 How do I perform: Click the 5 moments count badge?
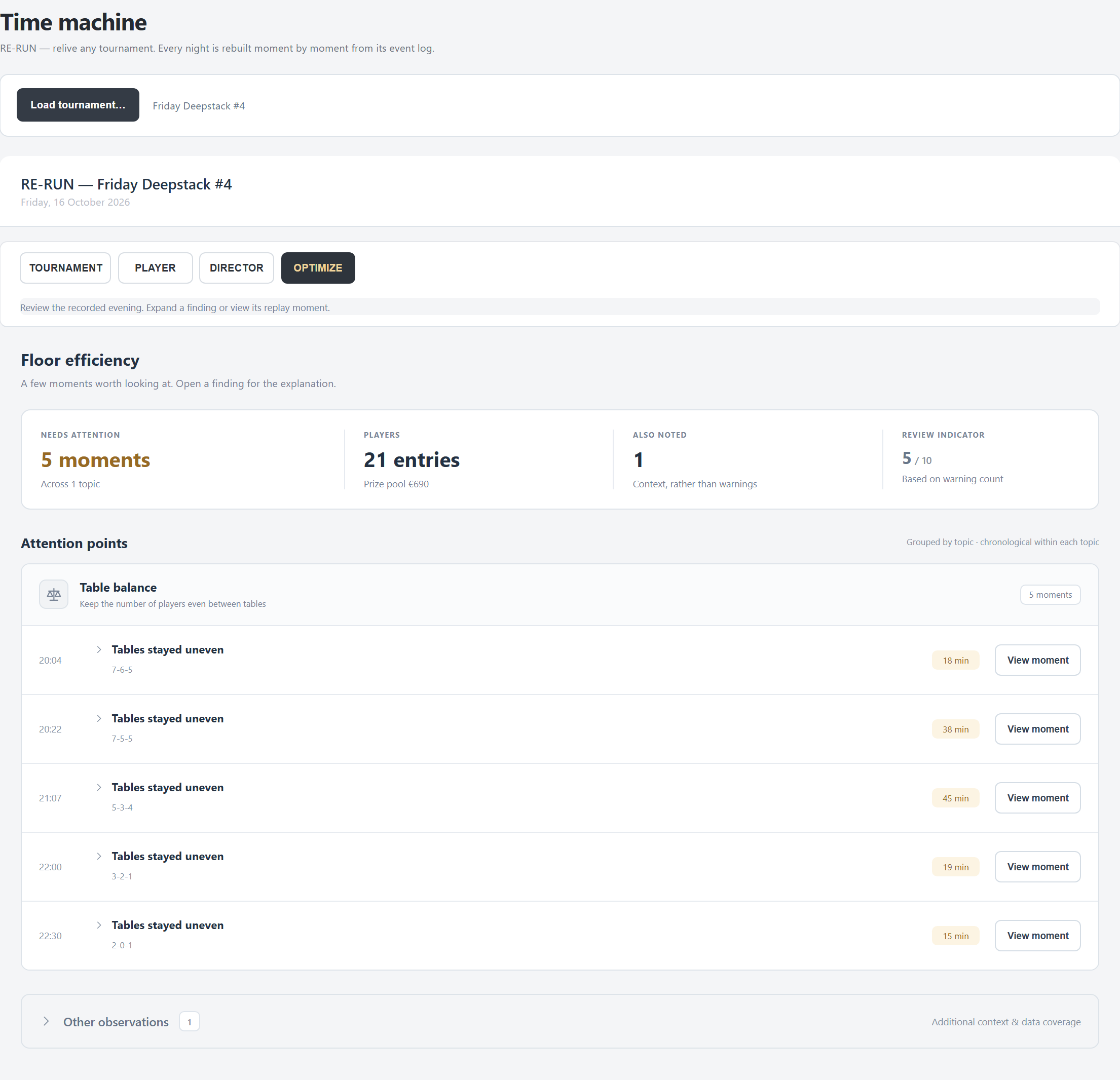pos(1050,595)
